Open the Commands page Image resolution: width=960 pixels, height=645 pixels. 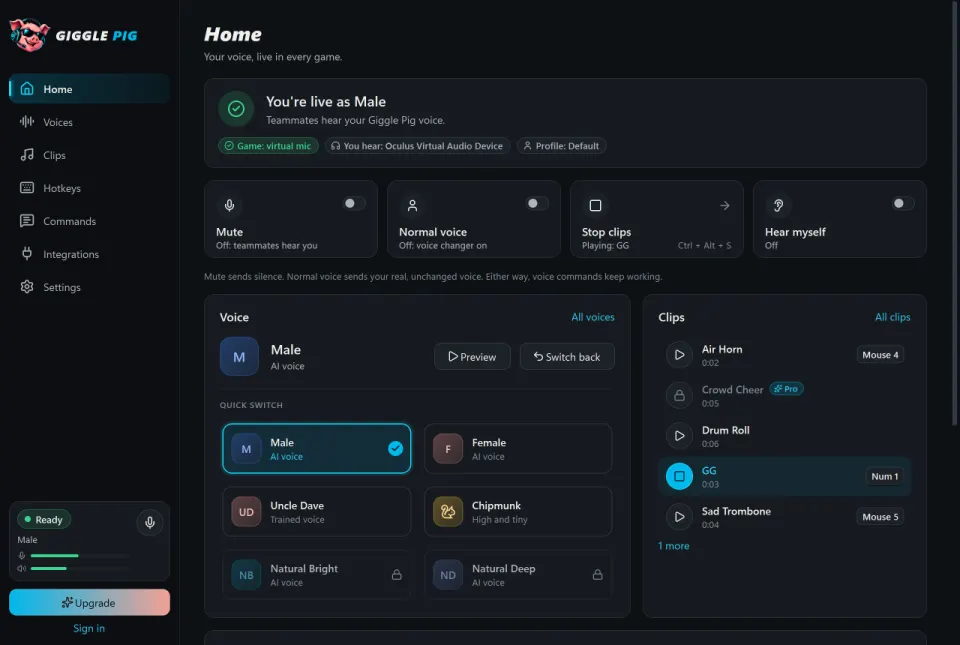pyautogui.click(x=89, y=222)
